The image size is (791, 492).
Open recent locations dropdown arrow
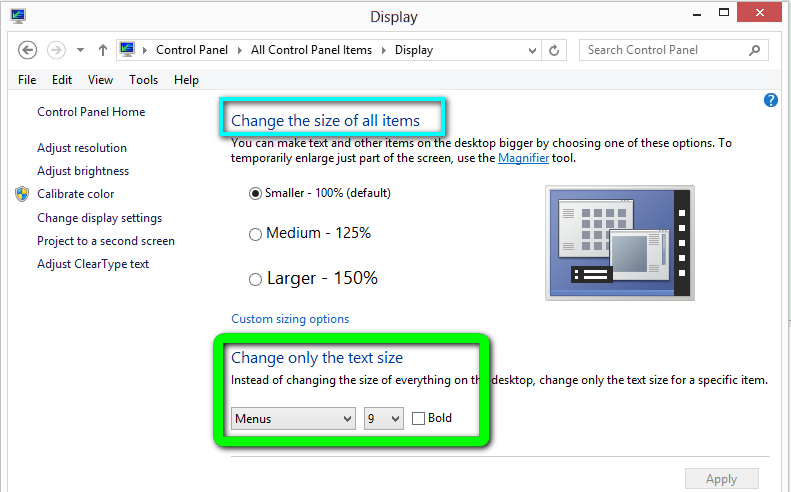[80, 50]
